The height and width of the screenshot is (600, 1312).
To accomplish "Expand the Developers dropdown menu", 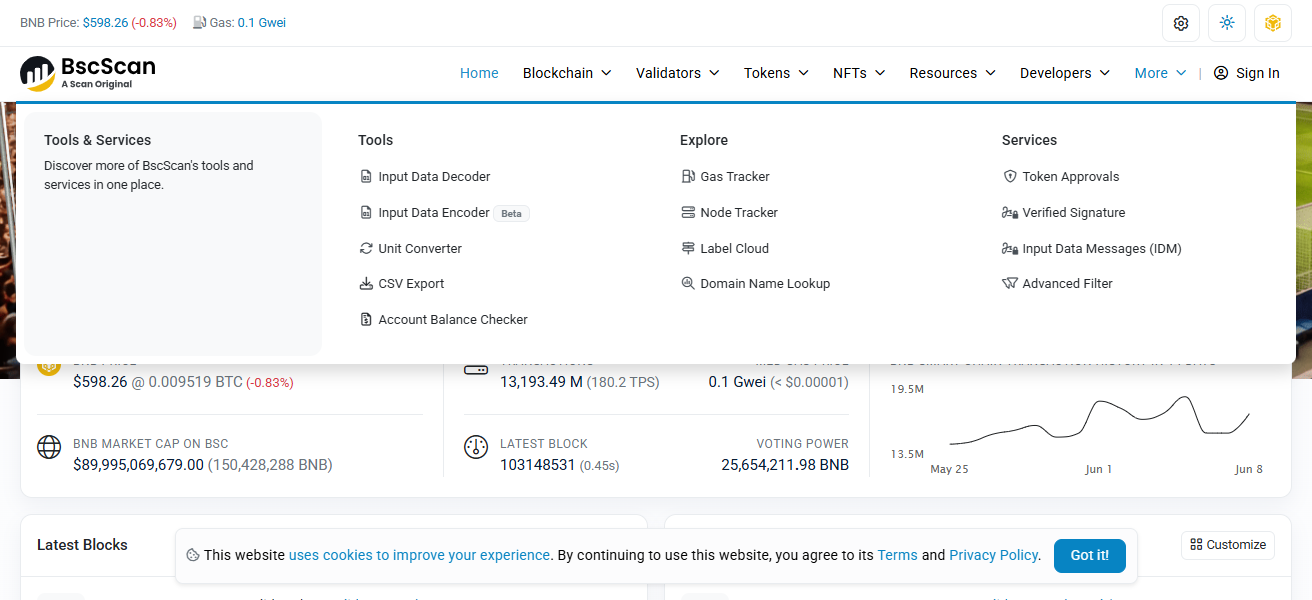I will 1065,73.
